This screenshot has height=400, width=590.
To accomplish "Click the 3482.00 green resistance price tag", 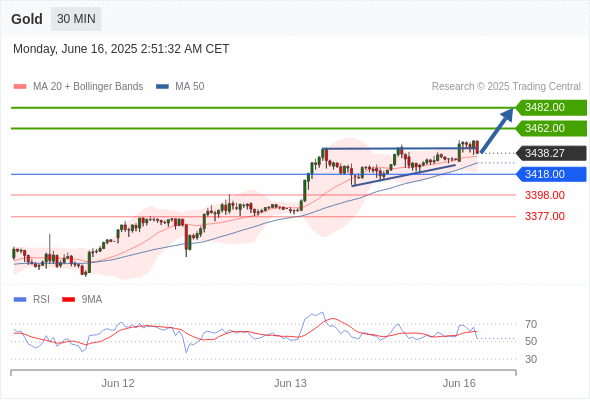I will coord(551,108).
